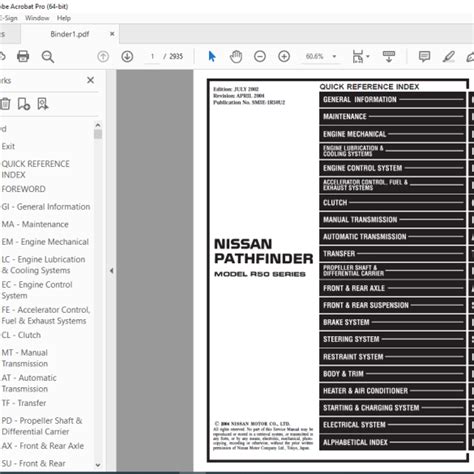Click ENGINE MECHANICAL index entry
Viewport: 474px width, 474px height.
click(x=392, y=134)
